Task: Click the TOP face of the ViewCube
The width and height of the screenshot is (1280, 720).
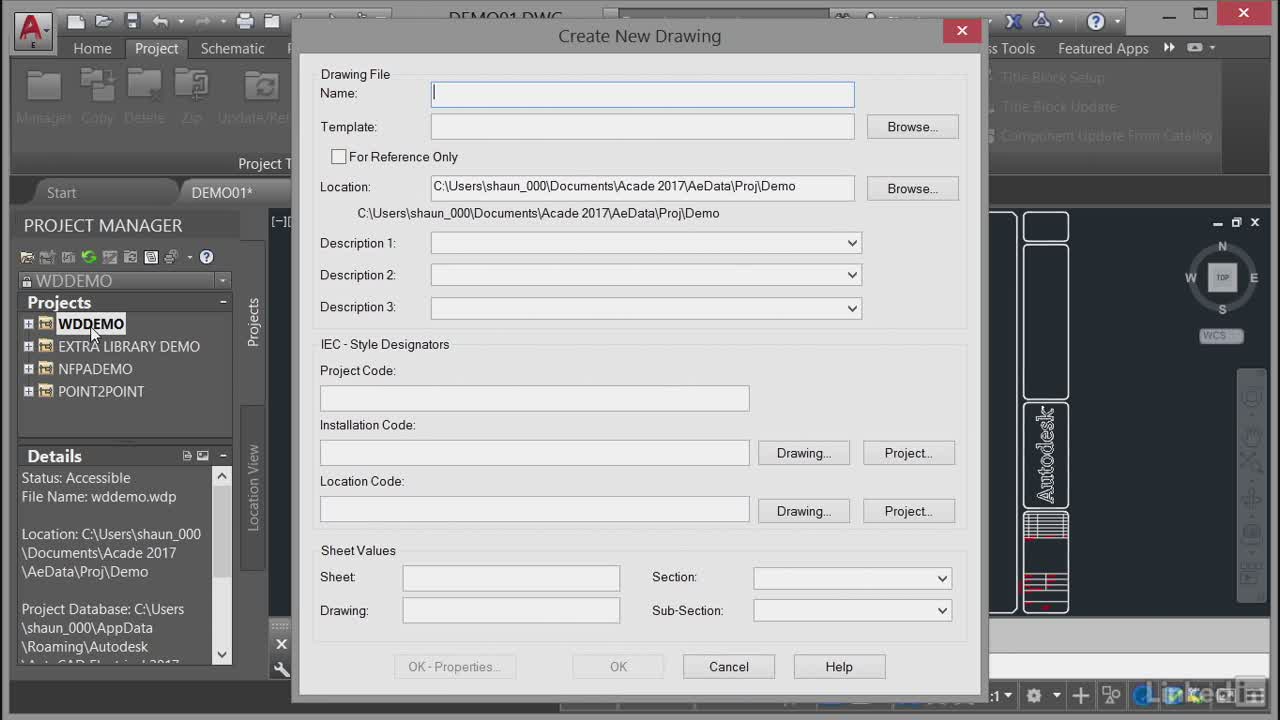Action: (x=1222, y=277)
